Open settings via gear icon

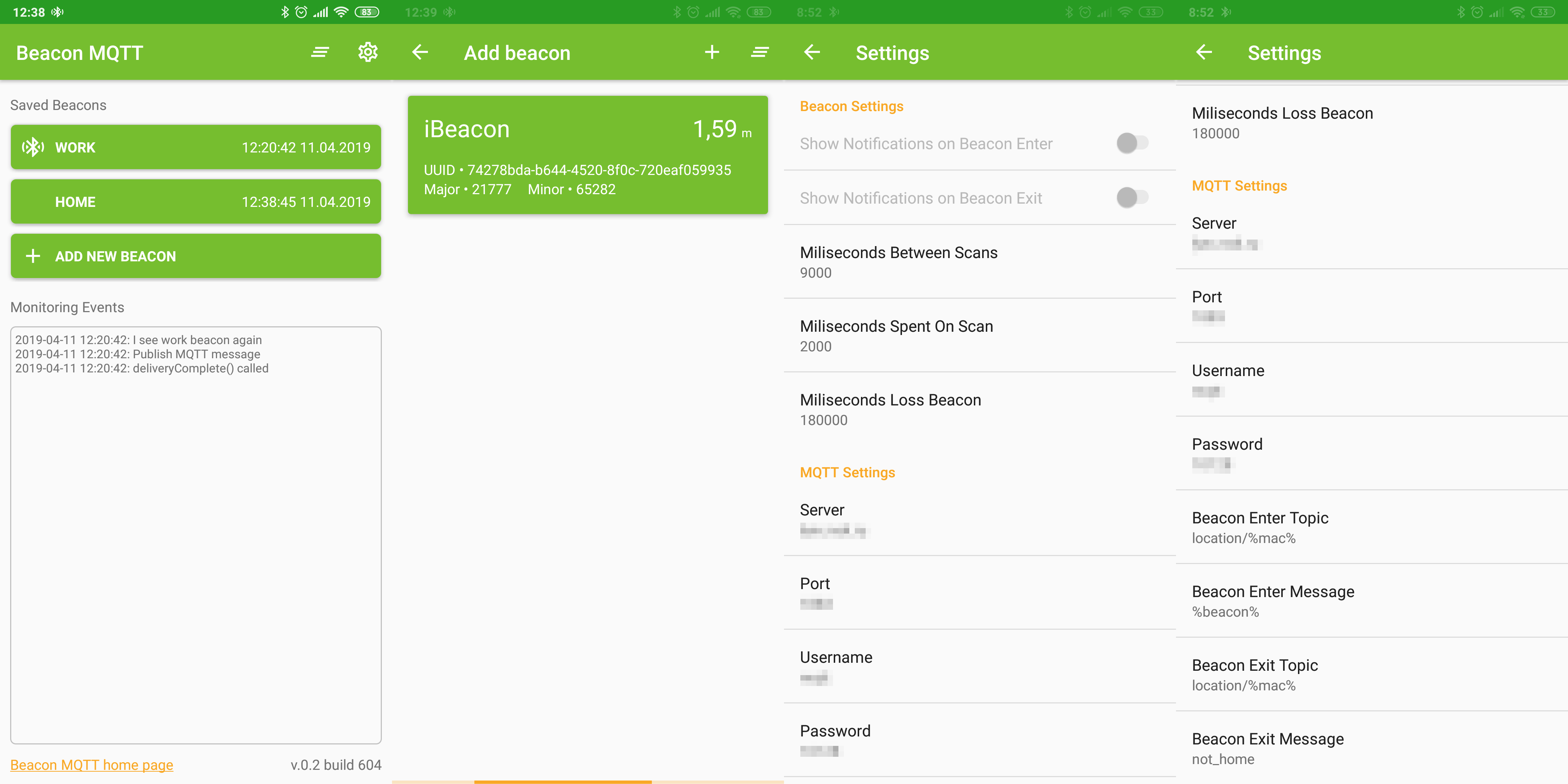(368, 52)
